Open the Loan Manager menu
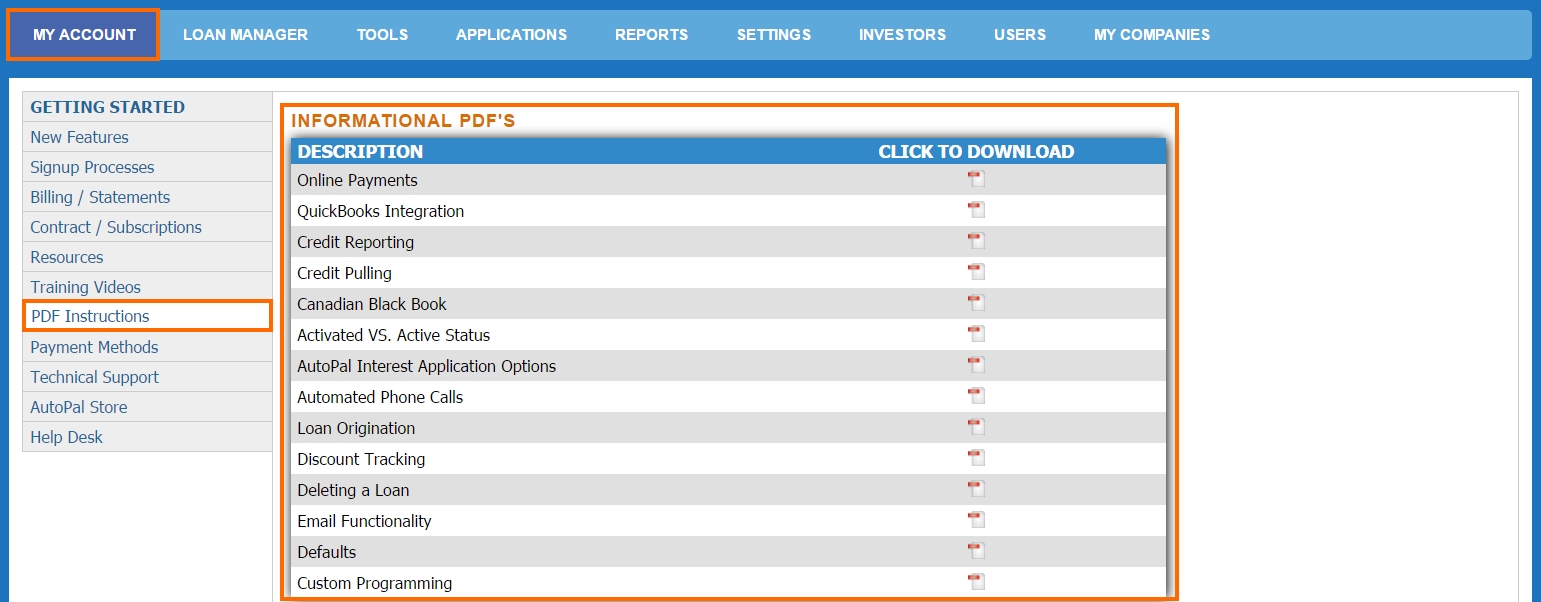This screenshot has height=602, width=1541. (245, 34)
